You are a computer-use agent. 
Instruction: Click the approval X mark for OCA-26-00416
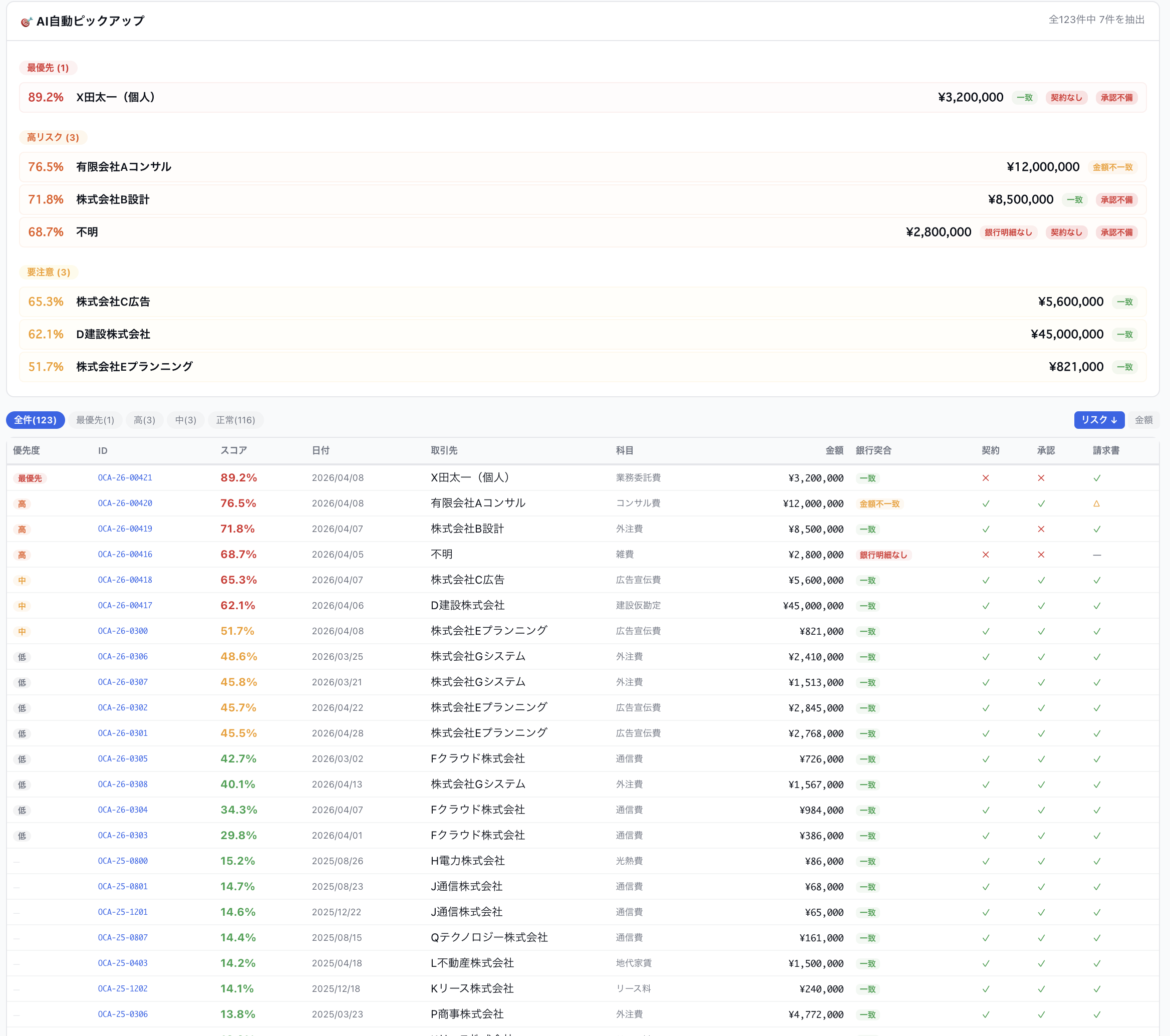coord(1041,555)
